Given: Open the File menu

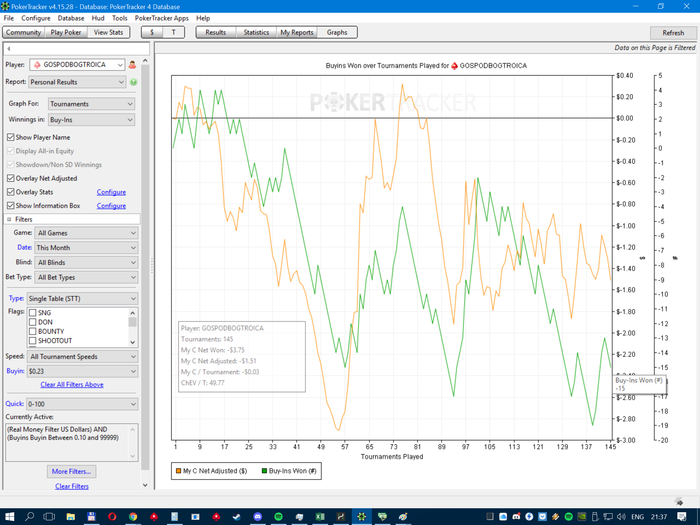Looking at the screenshot, I should [x=8, y=18].
